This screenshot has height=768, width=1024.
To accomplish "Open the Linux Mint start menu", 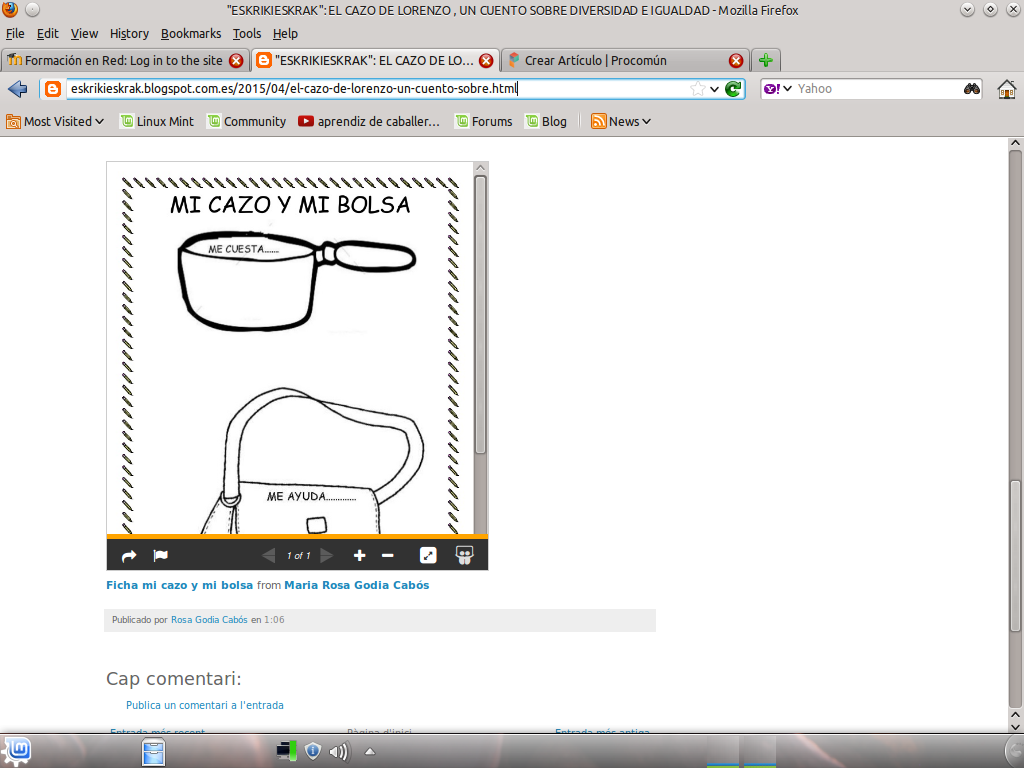I will click(18, 750).
